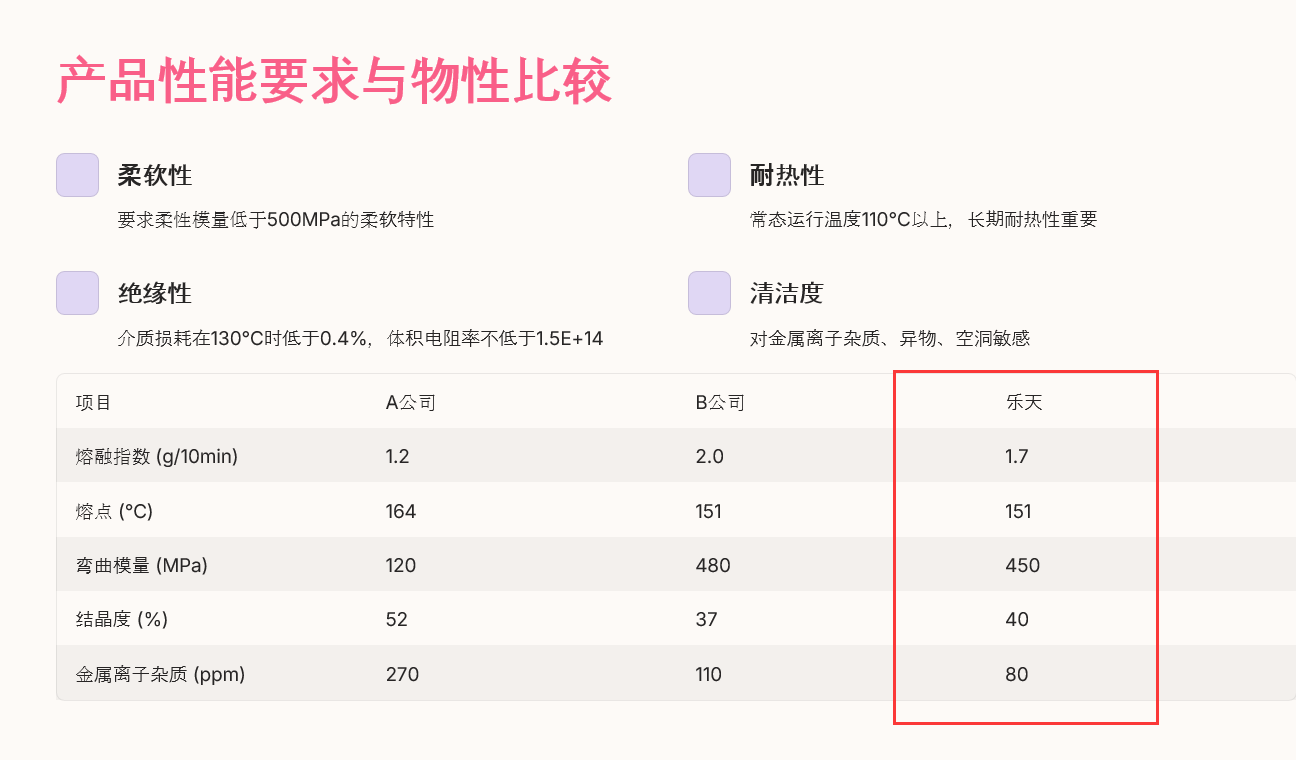Click the 金属离子杂质 (ppm) row label
This screenshot has height=760, width=1296.
160,675
